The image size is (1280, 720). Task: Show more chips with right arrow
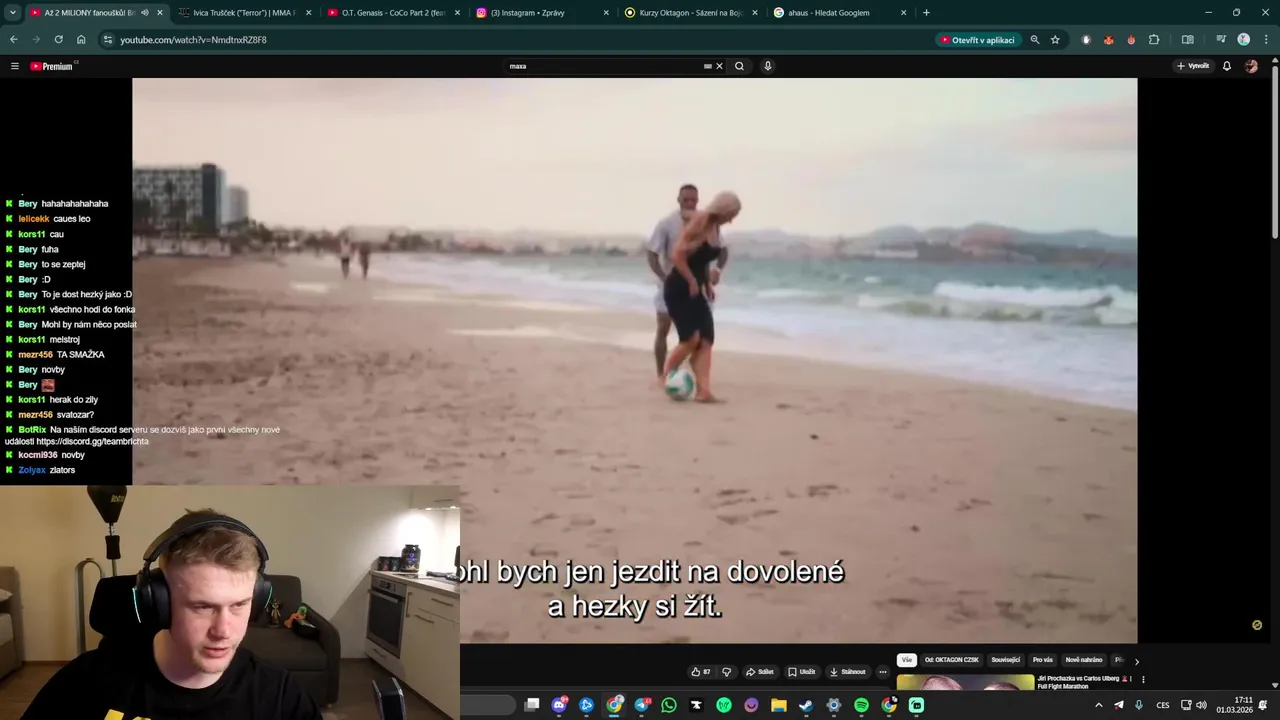coord(1136,661)
